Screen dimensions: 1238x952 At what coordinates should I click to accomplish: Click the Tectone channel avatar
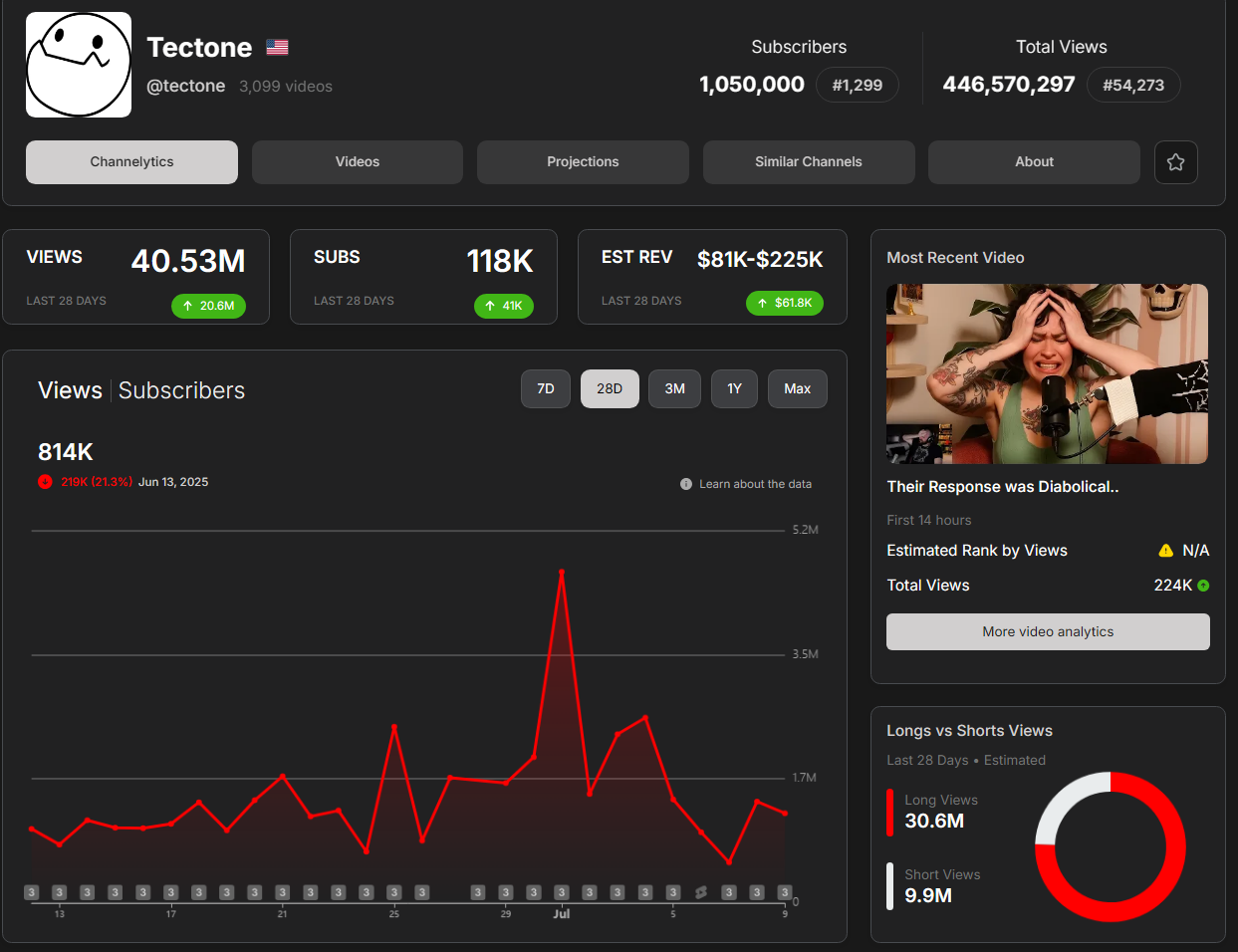79,65
